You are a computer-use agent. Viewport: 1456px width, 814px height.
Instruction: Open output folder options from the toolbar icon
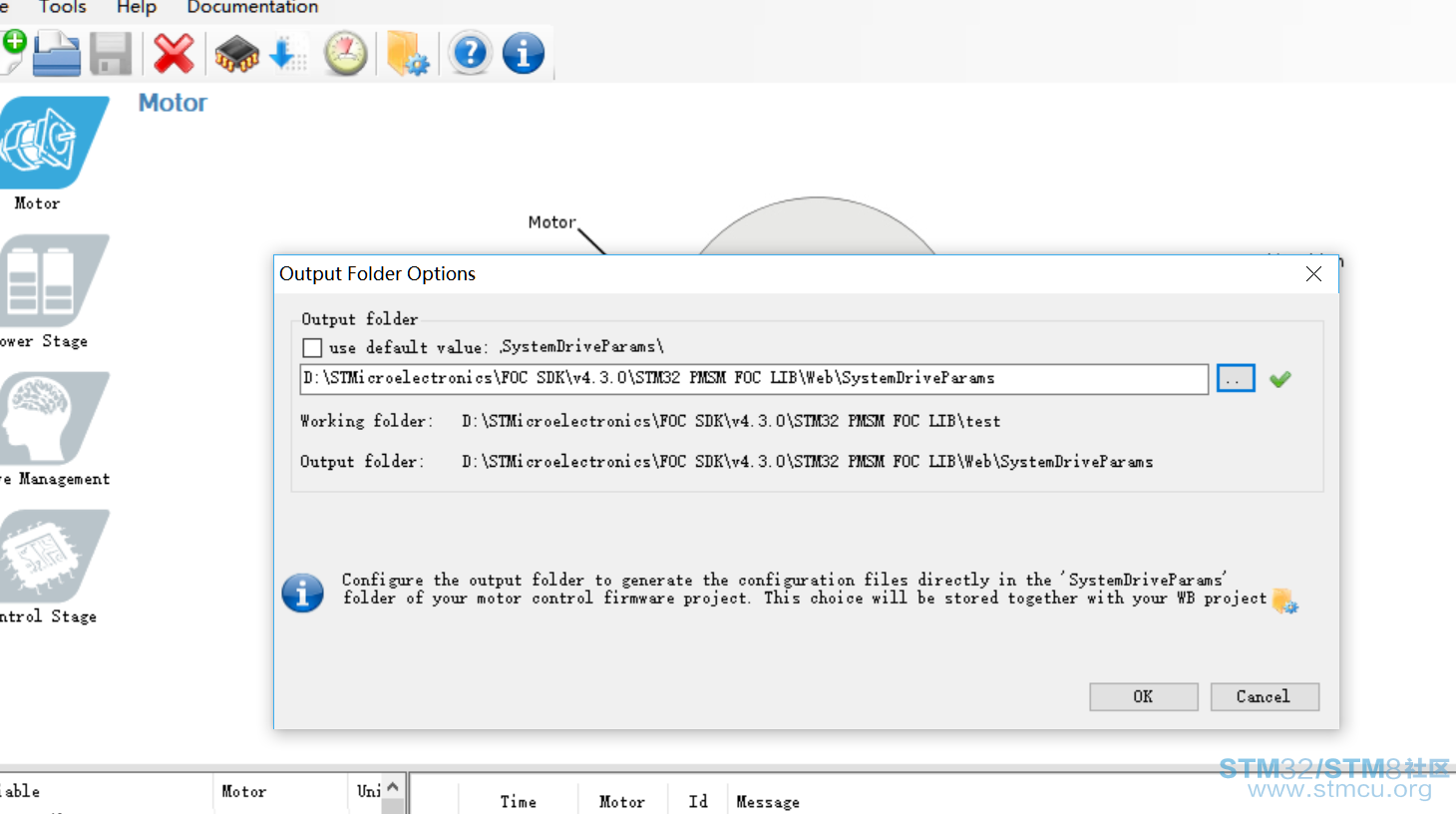pos(408,54)
